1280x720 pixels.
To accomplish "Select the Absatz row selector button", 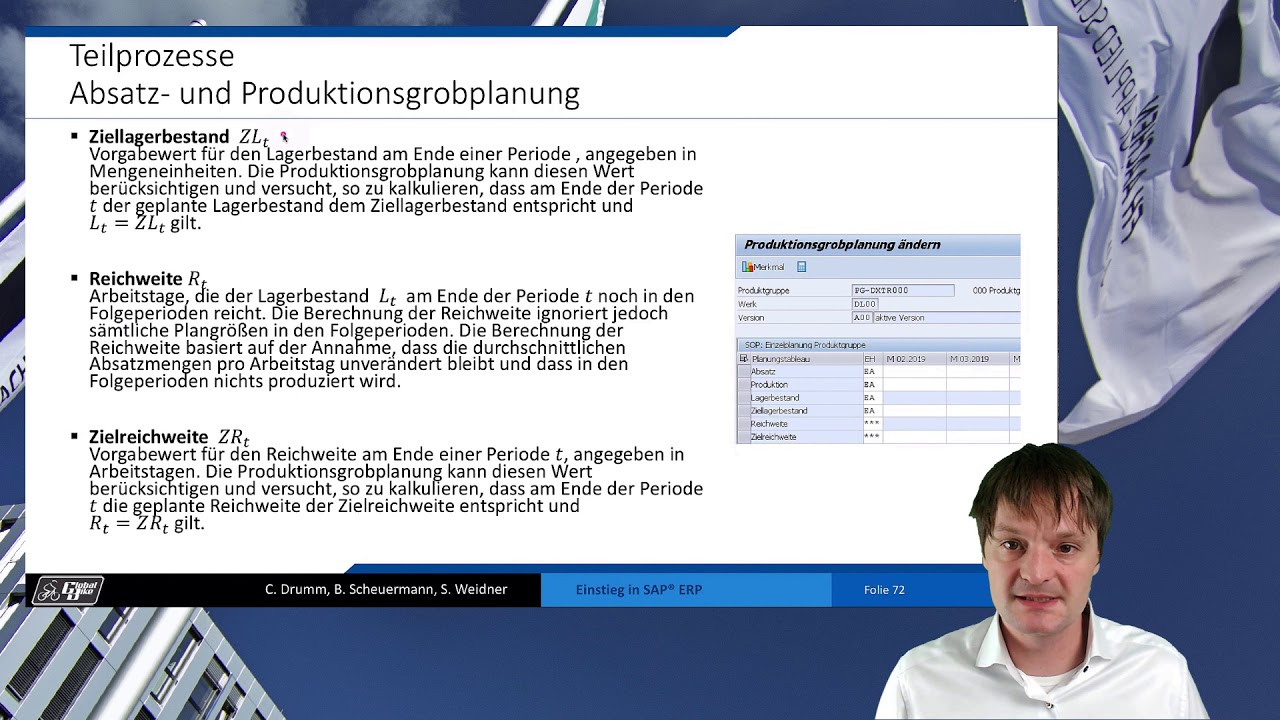I will (743, 372).
